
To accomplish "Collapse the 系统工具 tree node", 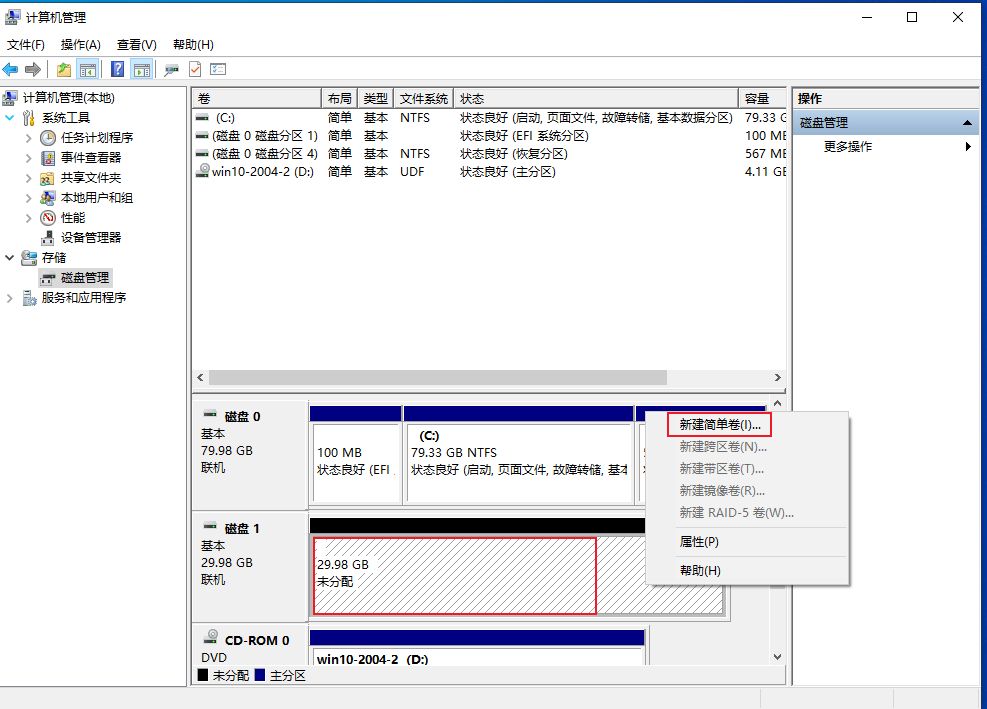I will tap(11, 118).
